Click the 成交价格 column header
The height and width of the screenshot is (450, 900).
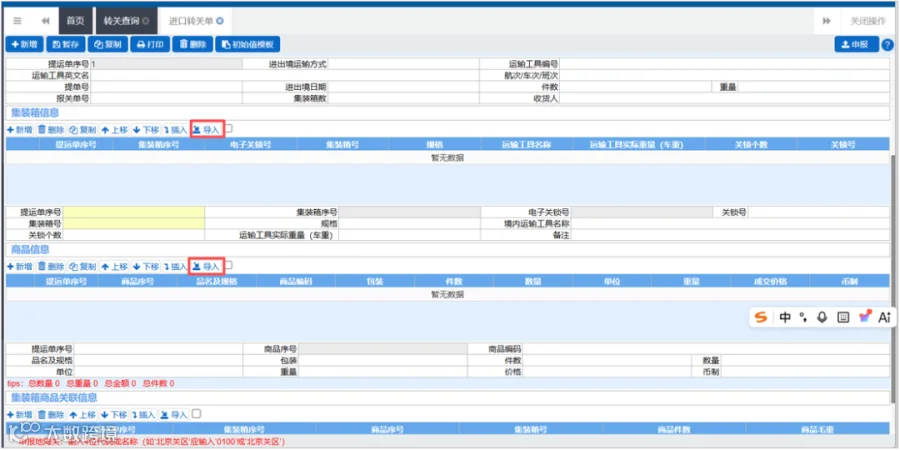pos(770,281)
